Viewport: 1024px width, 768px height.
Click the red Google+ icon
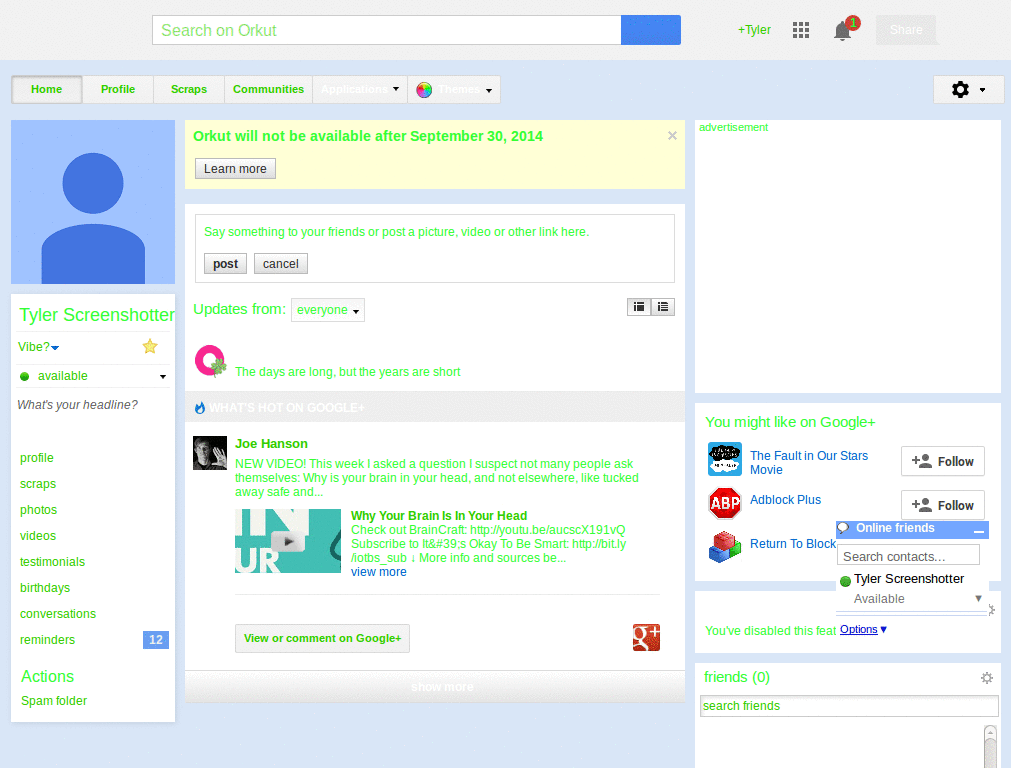646,637
